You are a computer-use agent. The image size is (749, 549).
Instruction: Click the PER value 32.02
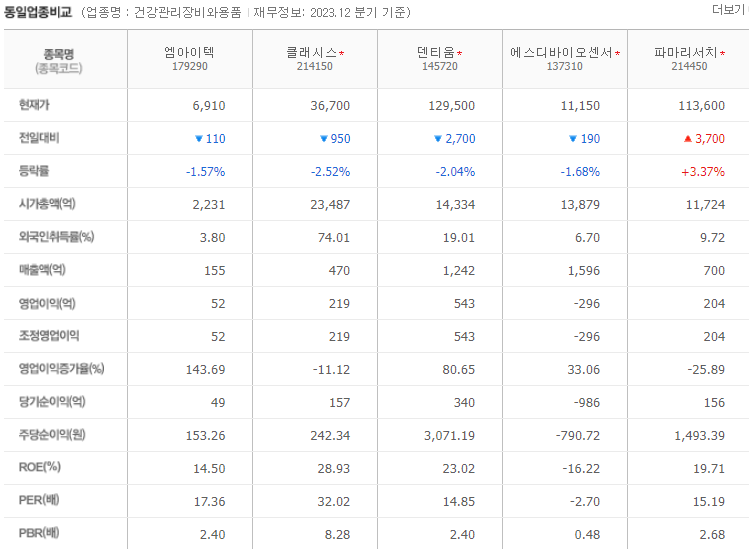coord(333,501)
